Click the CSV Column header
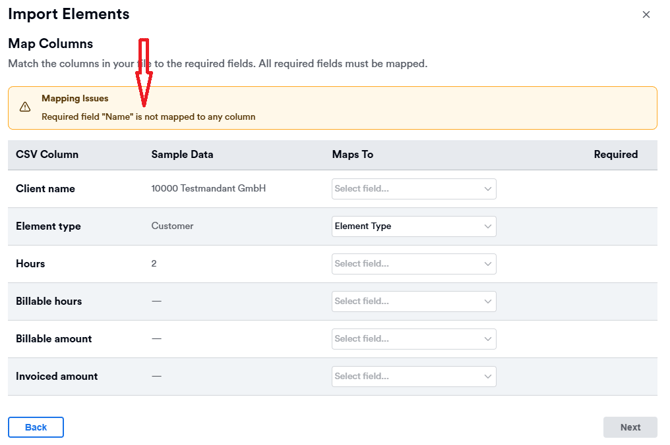 pos(47,155)
